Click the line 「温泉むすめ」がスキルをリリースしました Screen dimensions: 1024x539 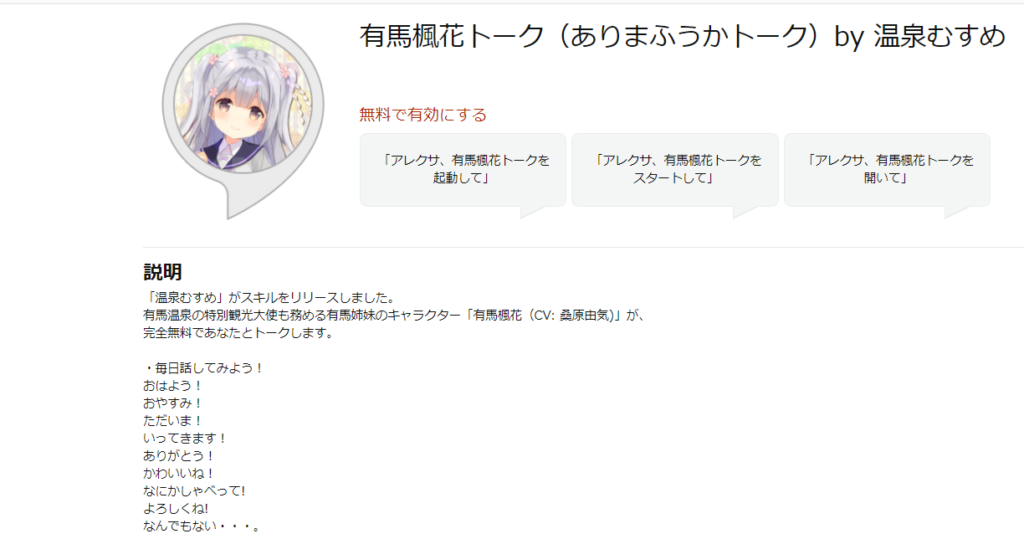[269, 298]
